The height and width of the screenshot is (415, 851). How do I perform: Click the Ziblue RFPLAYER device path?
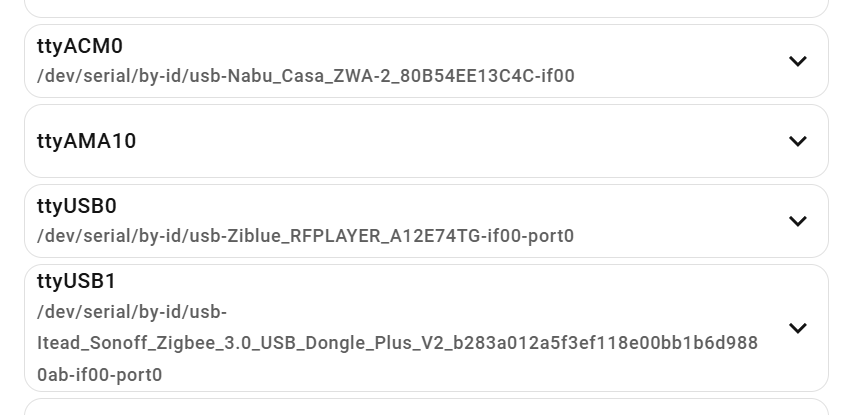(x=305, y=236)
